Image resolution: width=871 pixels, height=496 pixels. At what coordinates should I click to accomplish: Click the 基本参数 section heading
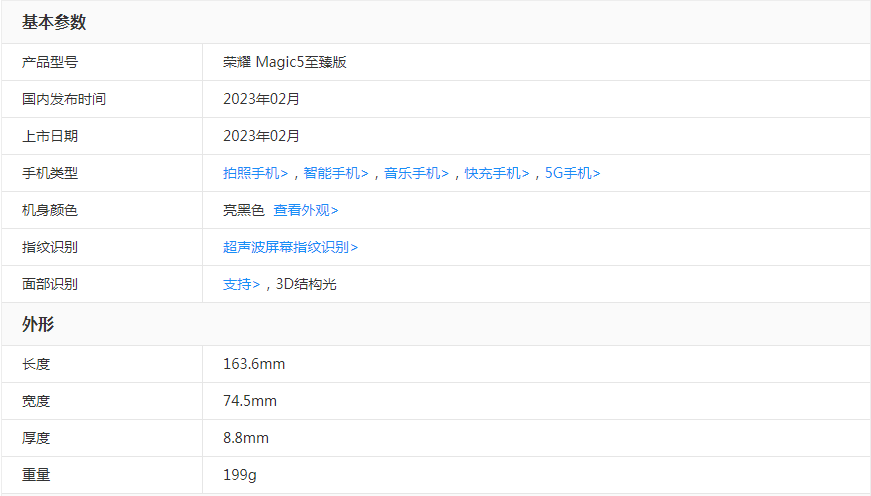click(54, 22)
